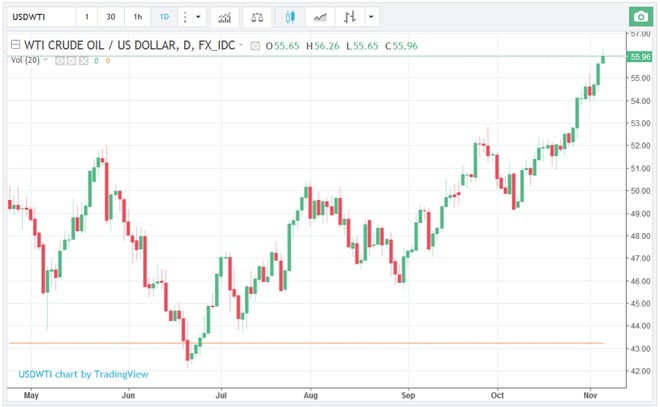Select candlestick chart style icon
Screen dimensions: 660x407
tap(290, 17)
